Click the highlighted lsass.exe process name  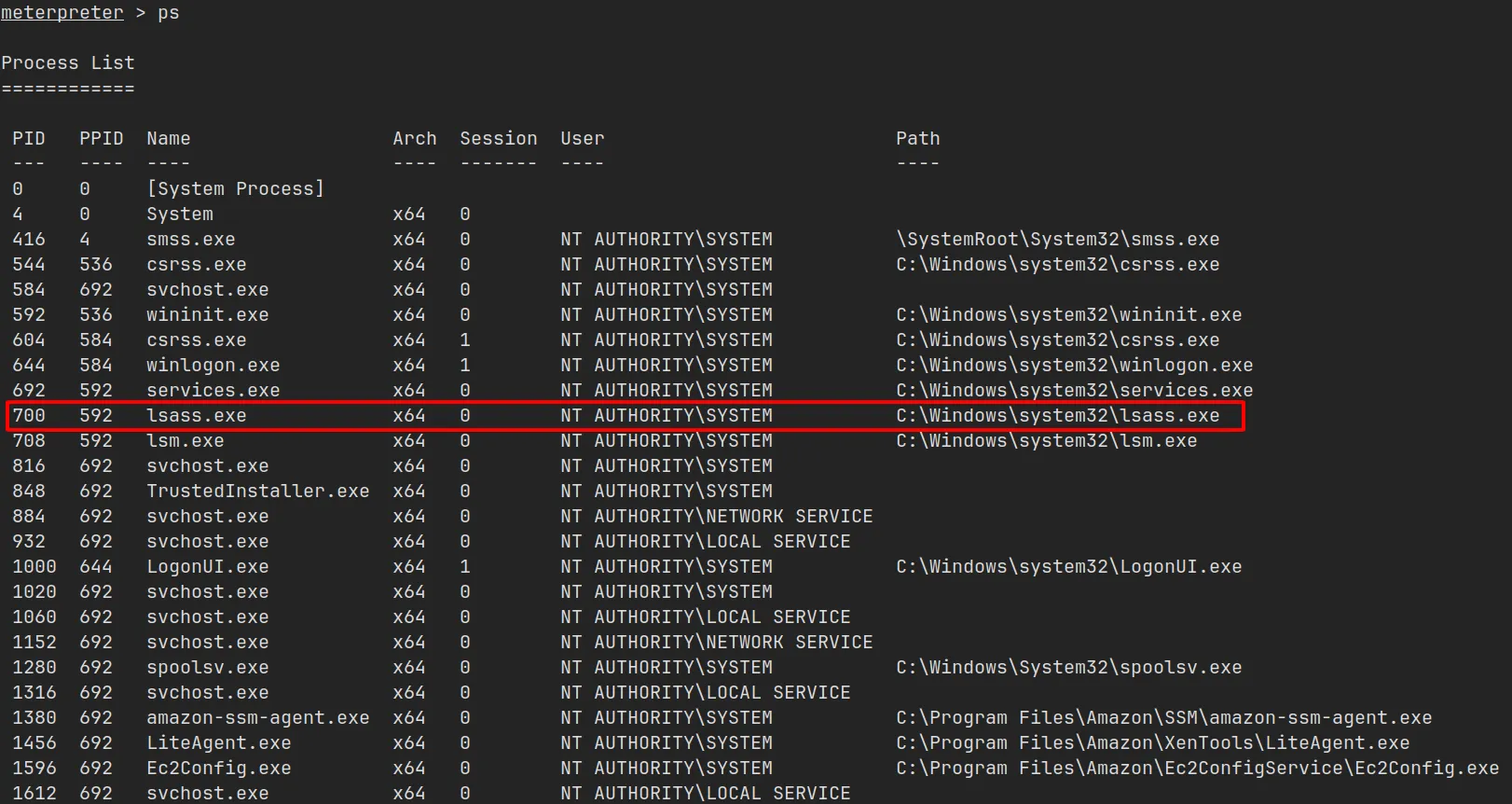[196, 416]
